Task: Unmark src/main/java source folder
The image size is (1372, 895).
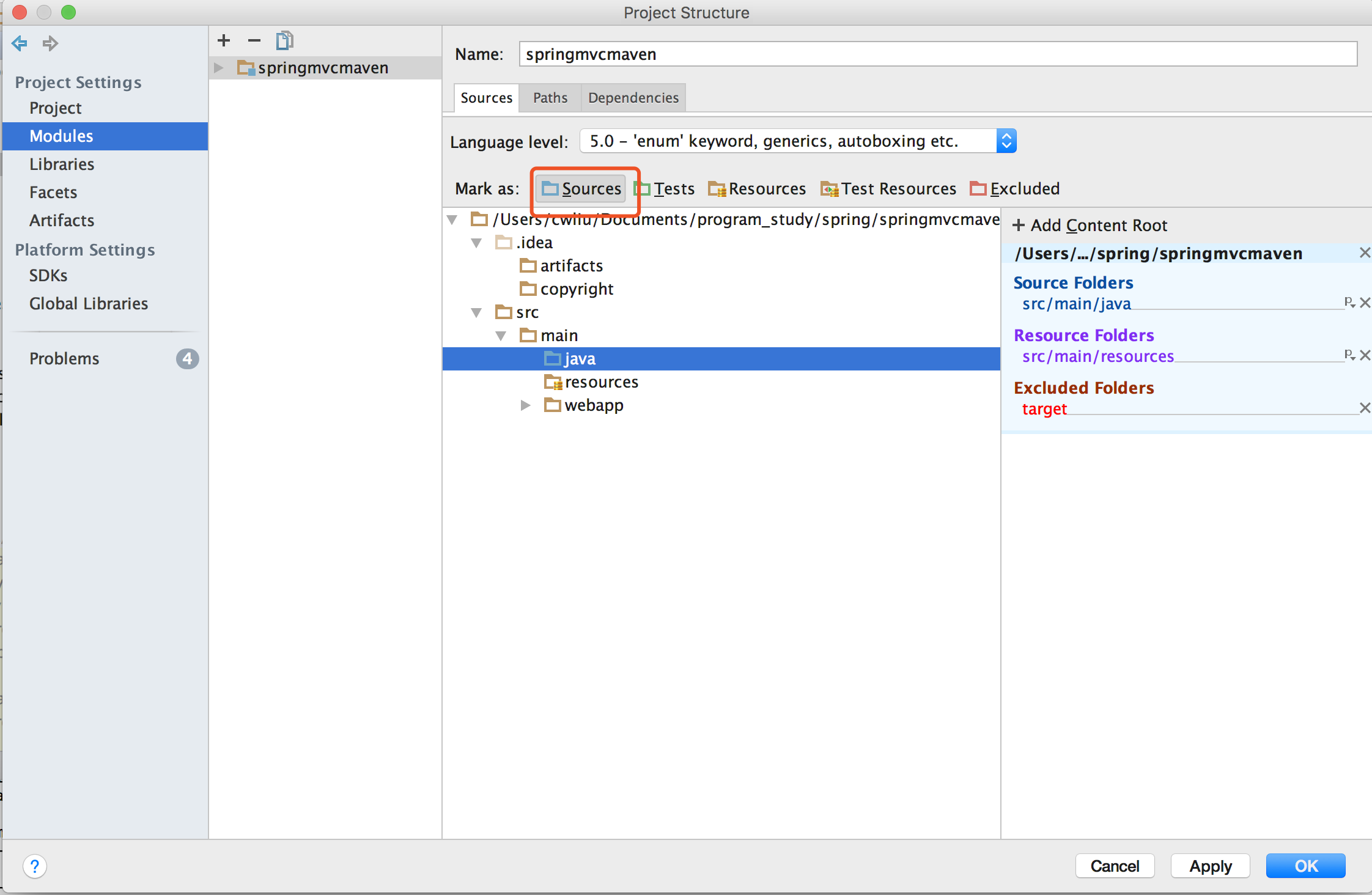Action: click(1365, 303)
